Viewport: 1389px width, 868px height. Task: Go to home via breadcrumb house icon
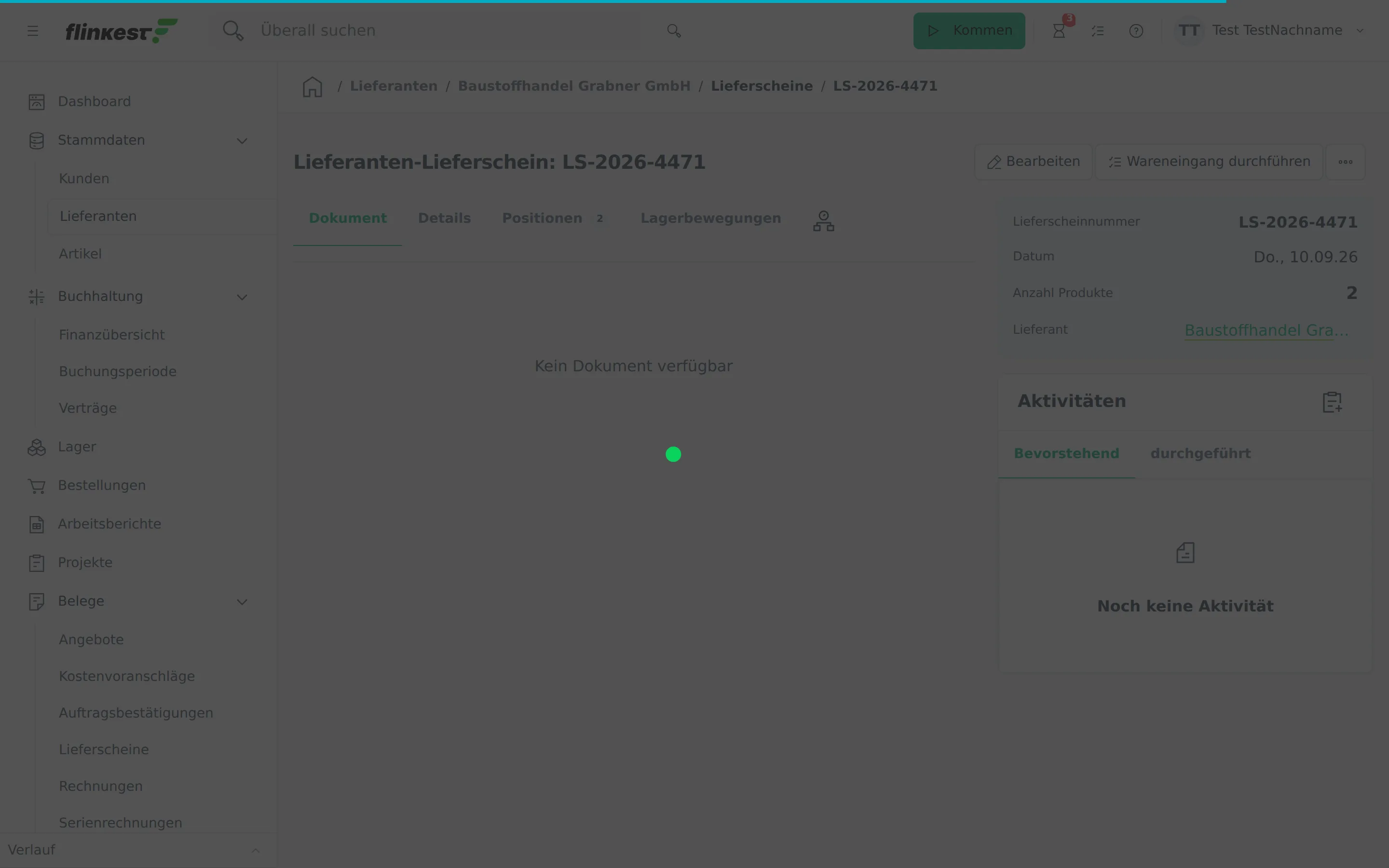[312, 87]
